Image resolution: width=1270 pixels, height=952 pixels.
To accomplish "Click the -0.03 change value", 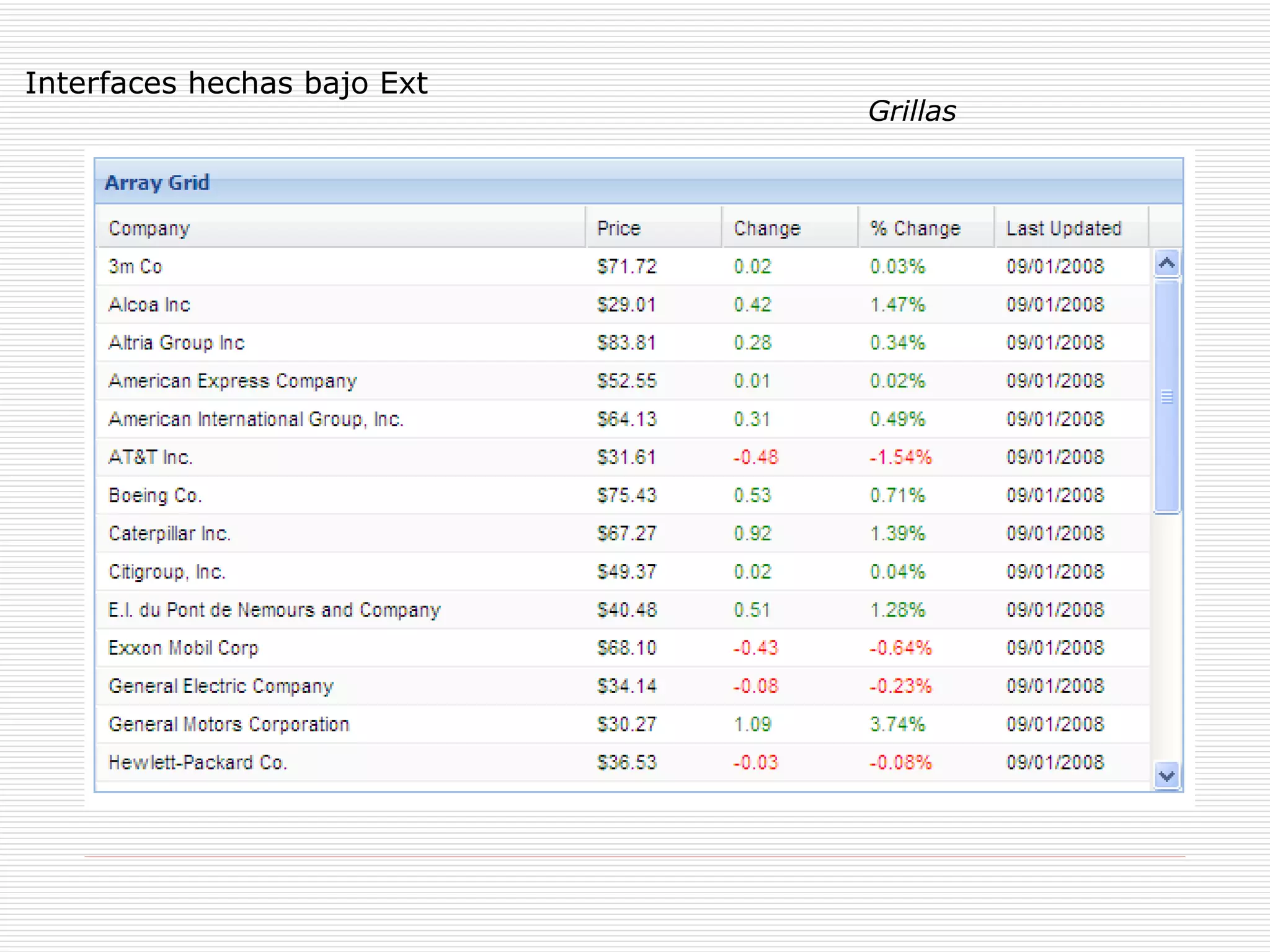I will [x=756, y=762].
